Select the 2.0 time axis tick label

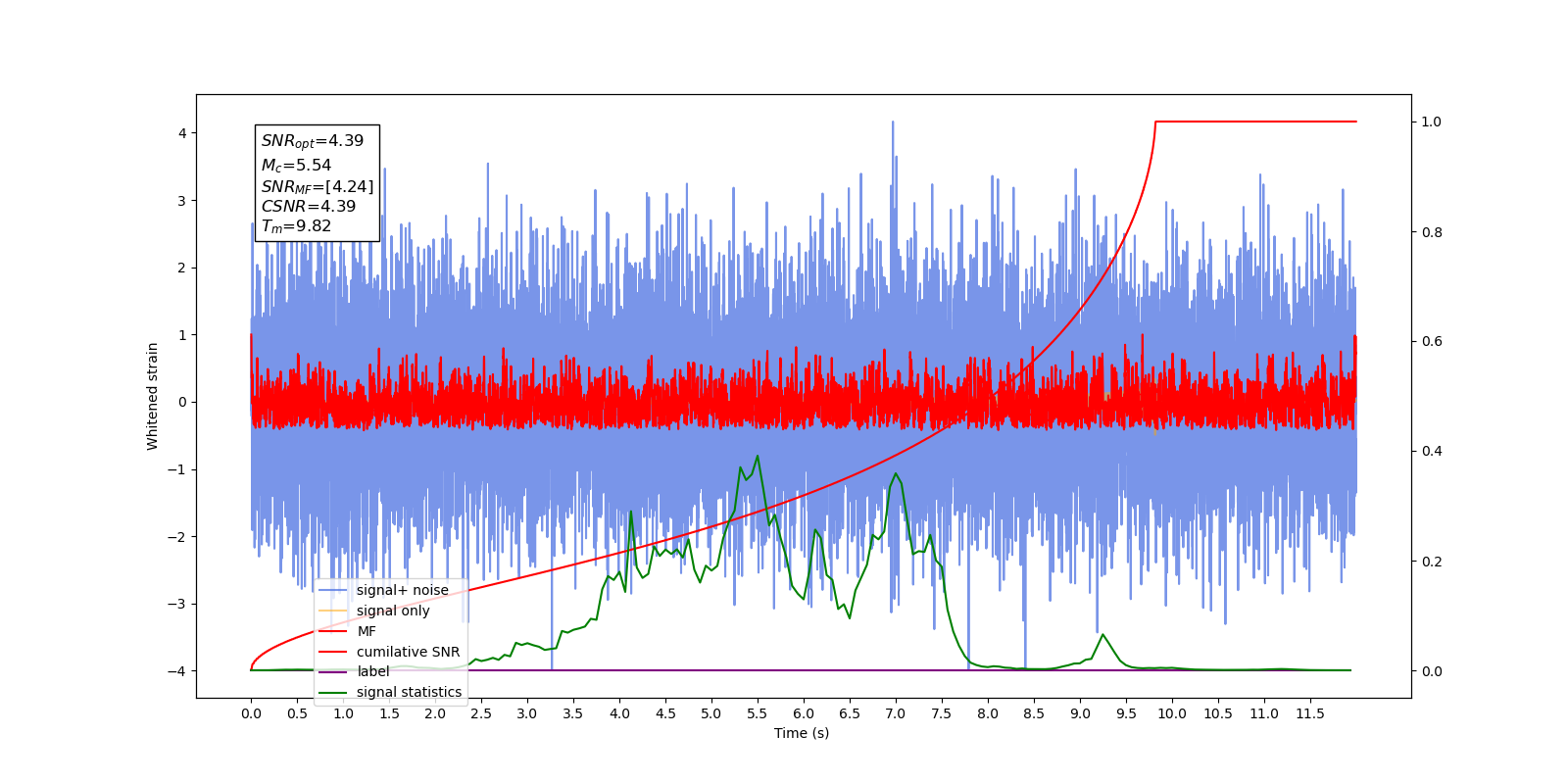point(435,713)
